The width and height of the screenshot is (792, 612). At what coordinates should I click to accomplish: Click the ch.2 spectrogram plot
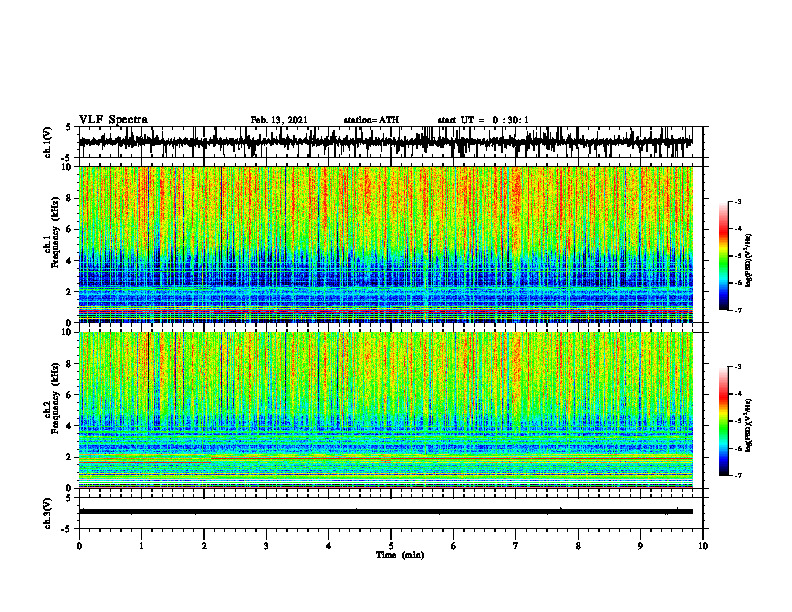(385, 410)
